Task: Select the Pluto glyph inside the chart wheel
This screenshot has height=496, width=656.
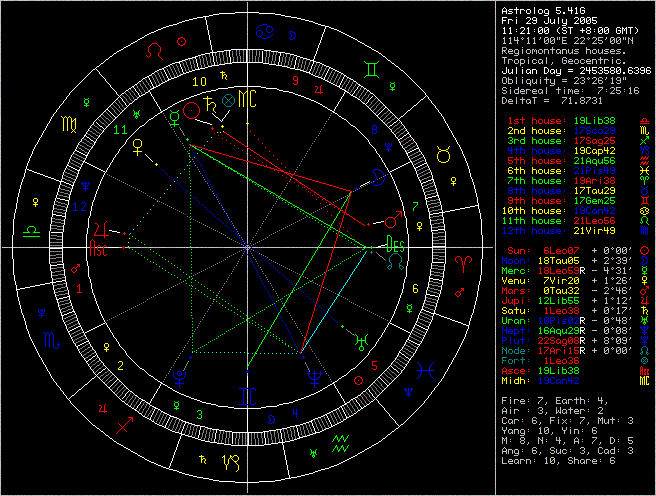Action: (x=181, y=376)
